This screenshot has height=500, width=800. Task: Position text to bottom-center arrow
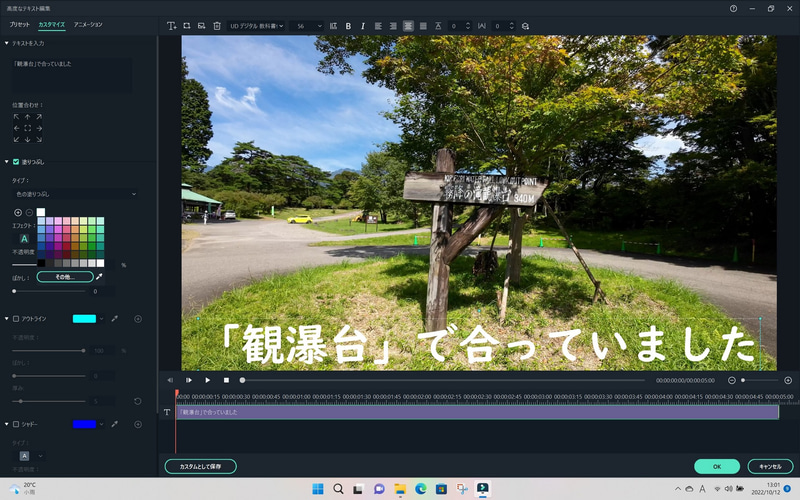(28, 139)
